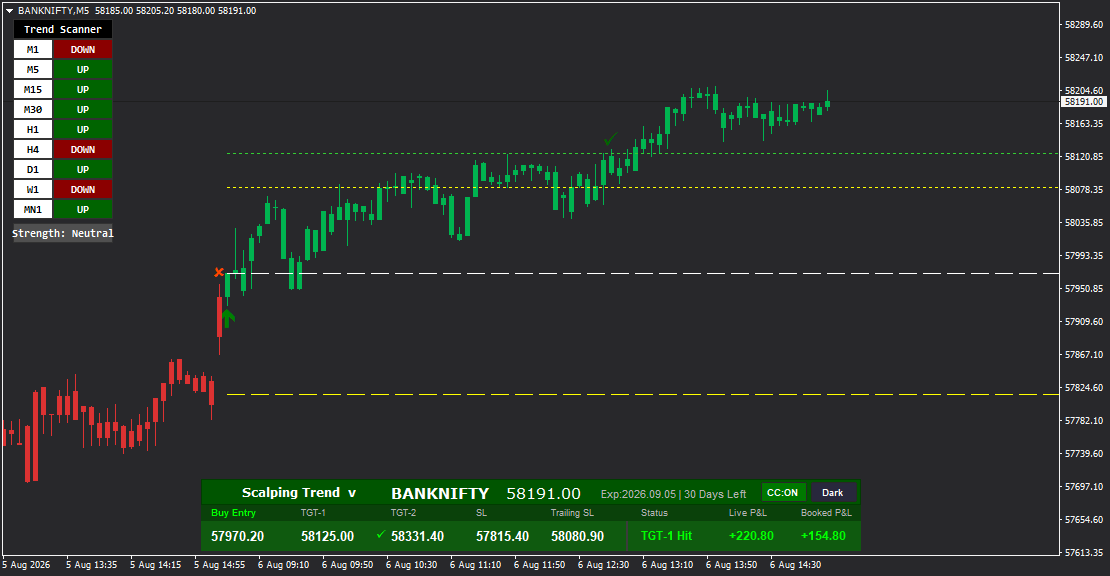
Task: Click the UP status for D1
Action: (x=83, y=169)
